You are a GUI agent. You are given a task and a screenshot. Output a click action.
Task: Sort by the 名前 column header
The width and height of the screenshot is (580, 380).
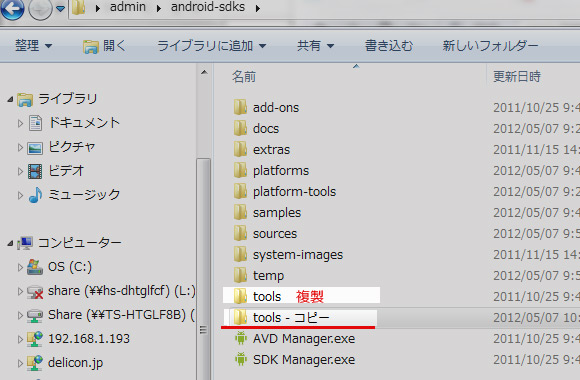pyautogui.click(x=244, y=77)
